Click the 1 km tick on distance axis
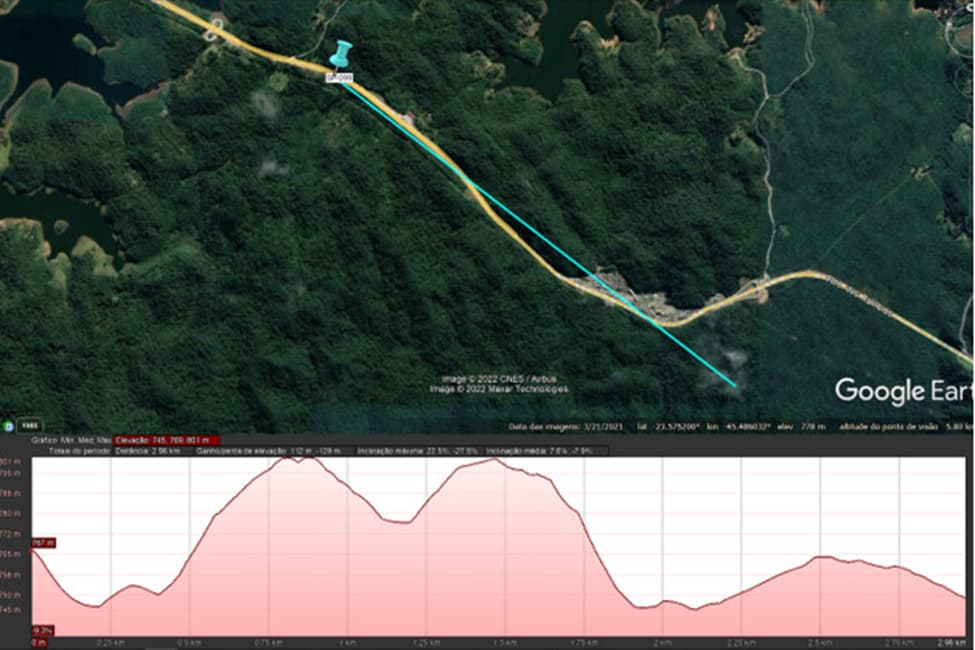The image size is (975, 650). [348, 642]
